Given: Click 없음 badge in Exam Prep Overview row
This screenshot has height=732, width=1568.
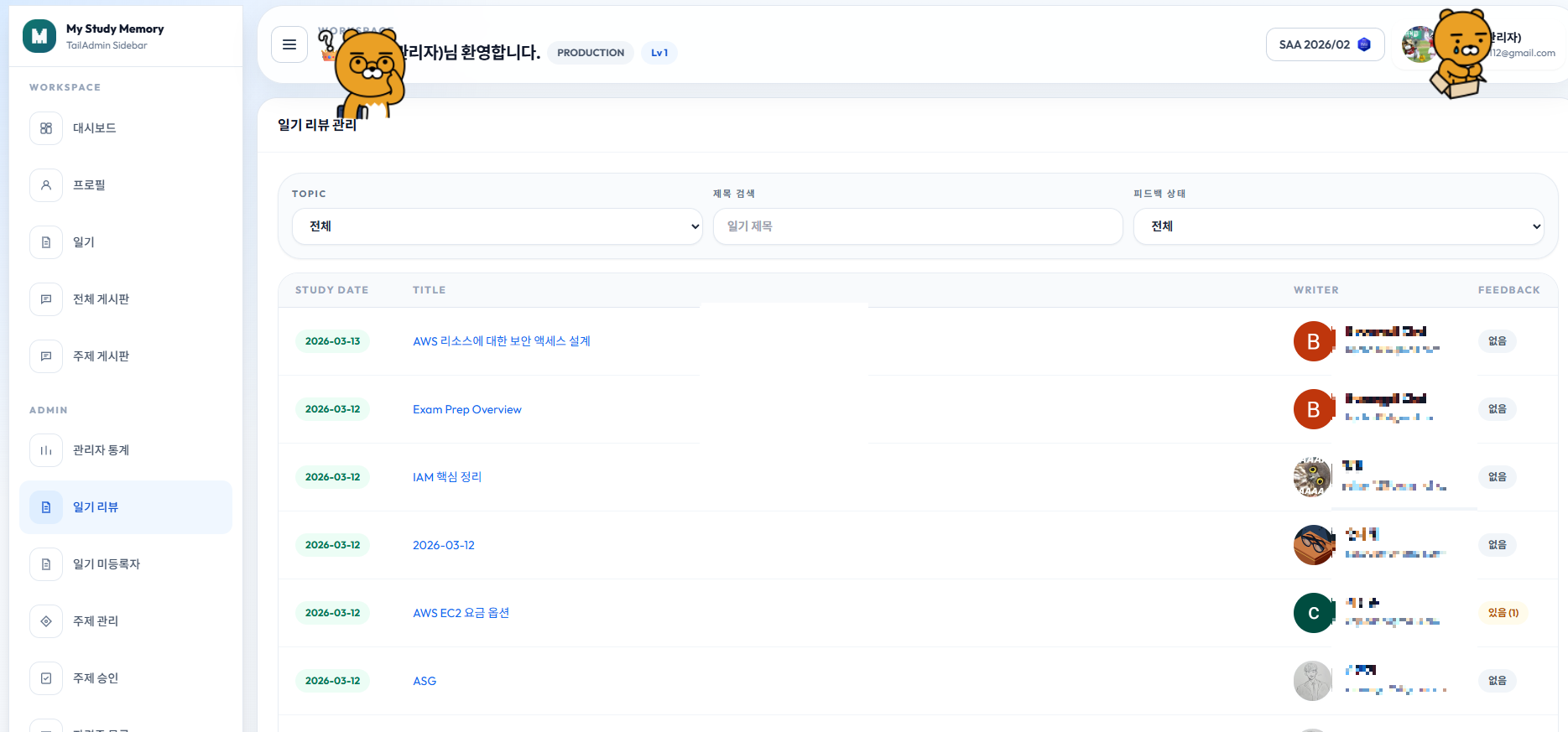Looking at the screenshot, I should [x=1498, y=409].
